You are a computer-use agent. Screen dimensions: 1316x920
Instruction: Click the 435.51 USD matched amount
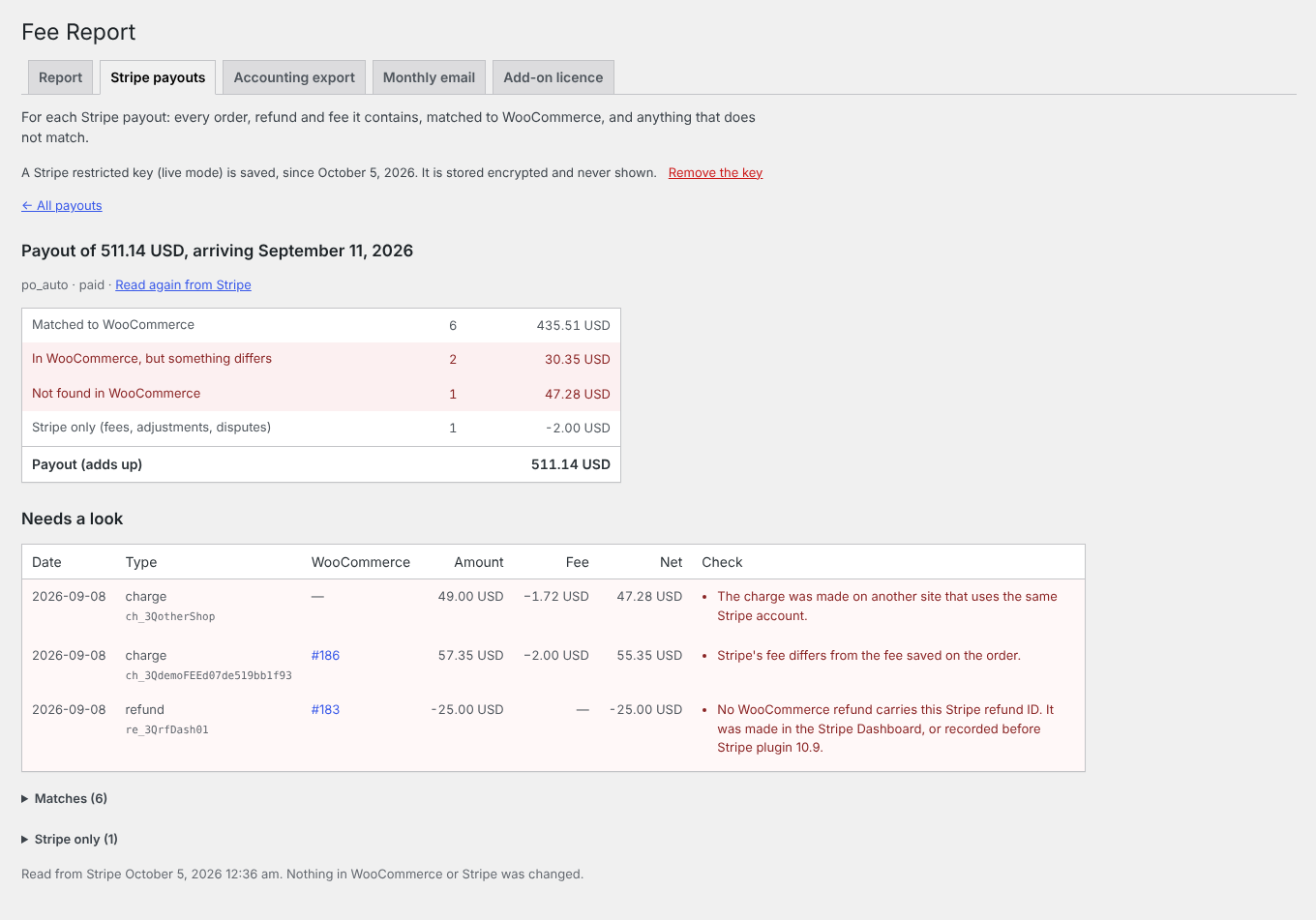click(573, 326)
